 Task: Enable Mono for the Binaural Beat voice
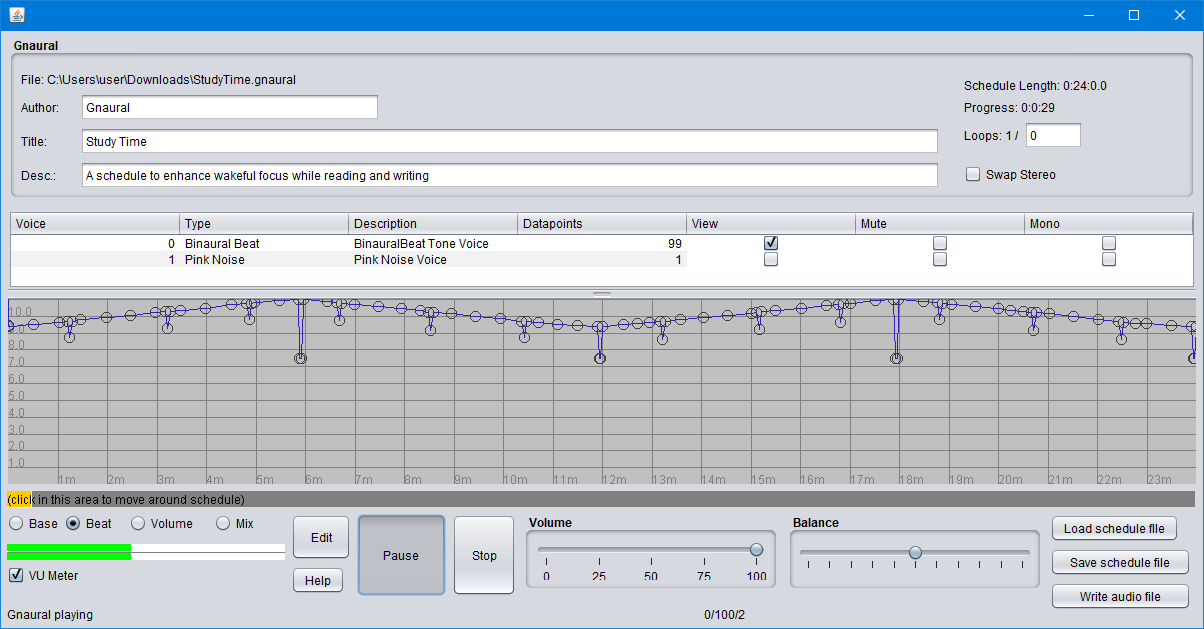[x=1109, y=243]
